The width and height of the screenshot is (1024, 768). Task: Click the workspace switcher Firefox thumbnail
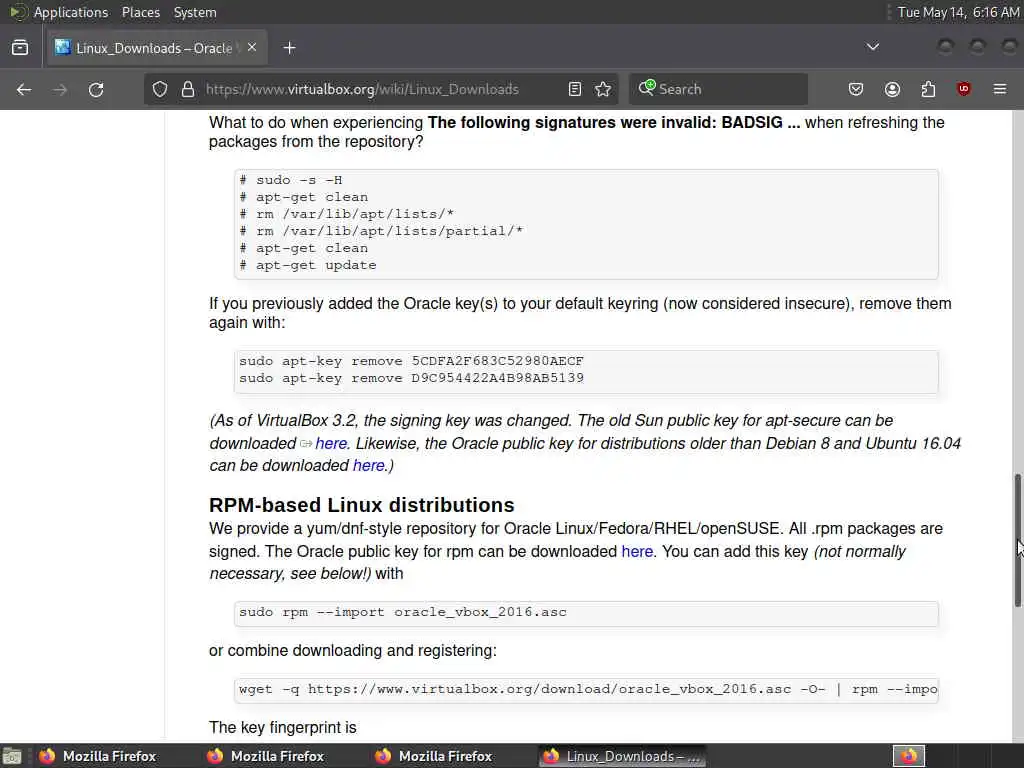click(x=909, y=756)
